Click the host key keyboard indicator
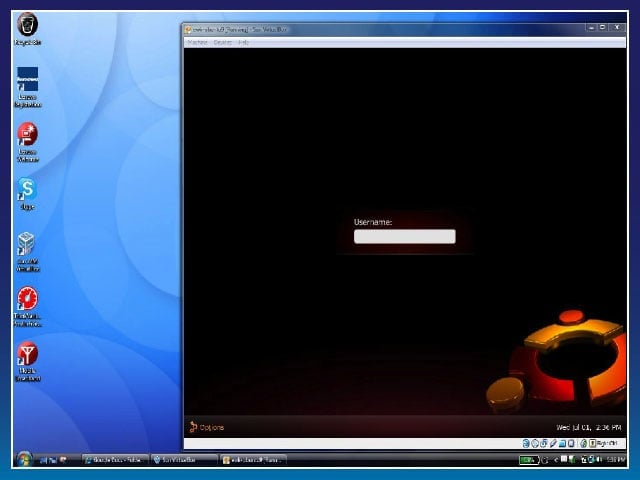 [592, 443]
